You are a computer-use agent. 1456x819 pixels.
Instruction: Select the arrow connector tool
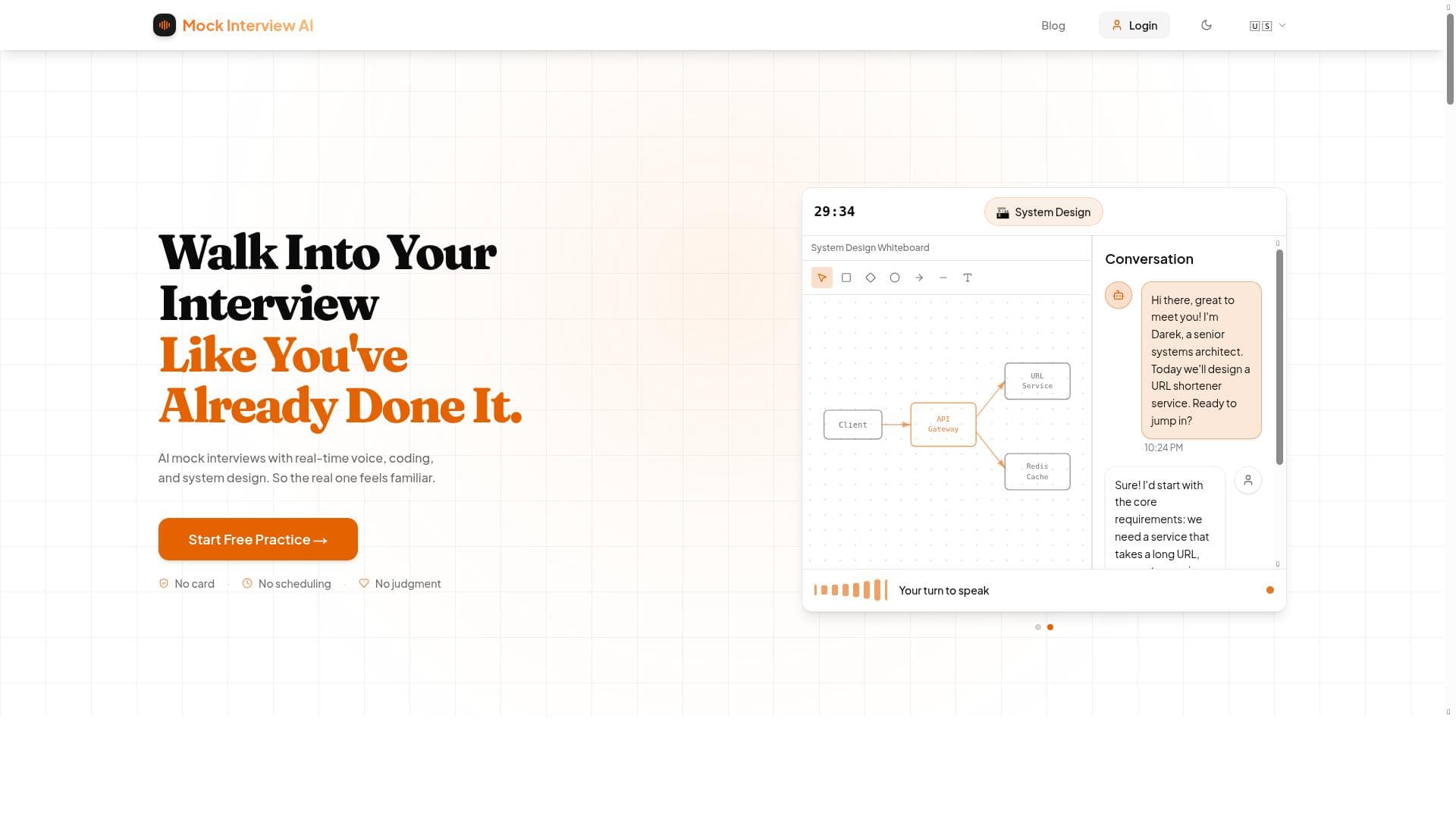pyautogui.click(x=919, y=278)
